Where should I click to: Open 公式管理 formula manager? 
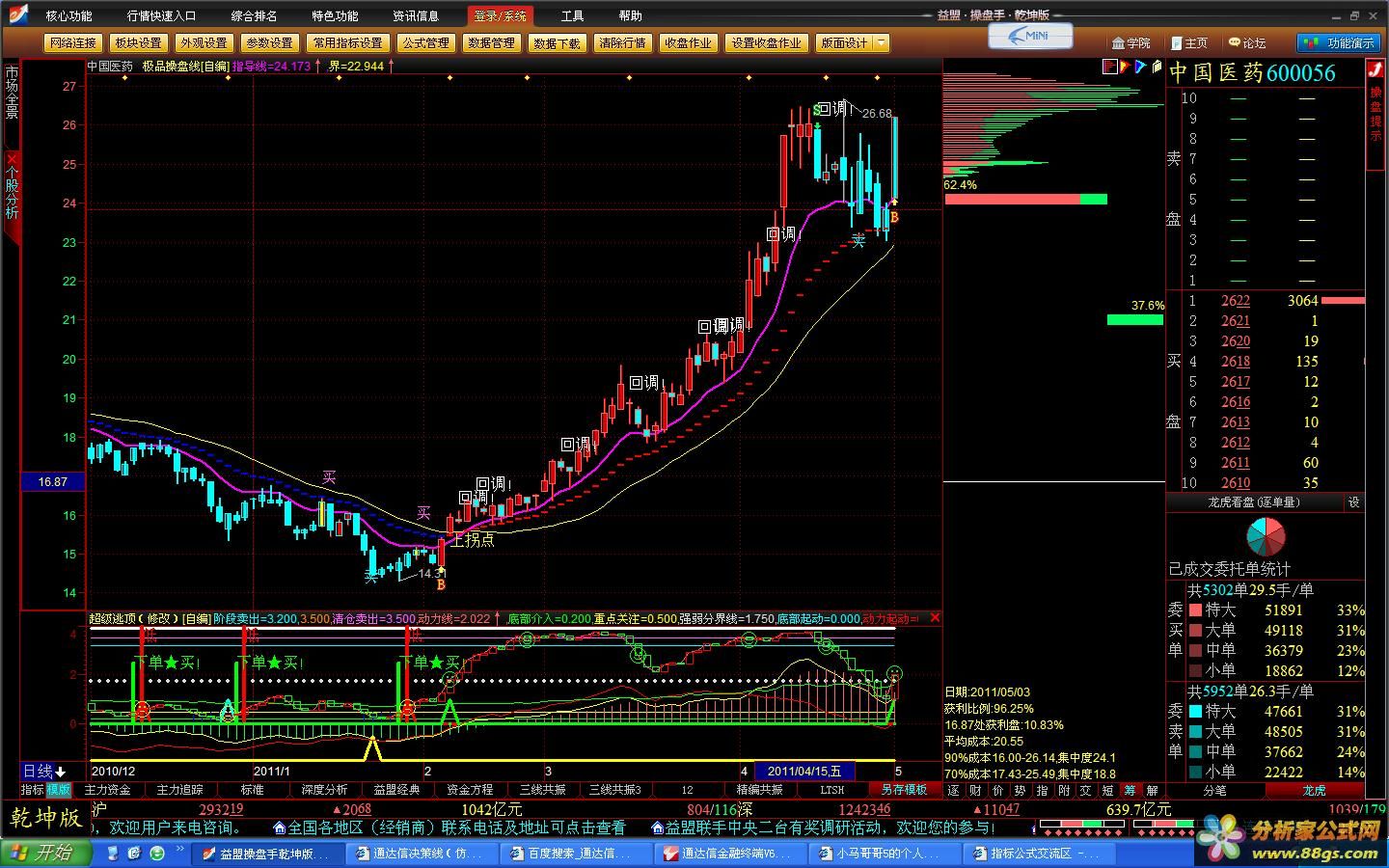425,42
